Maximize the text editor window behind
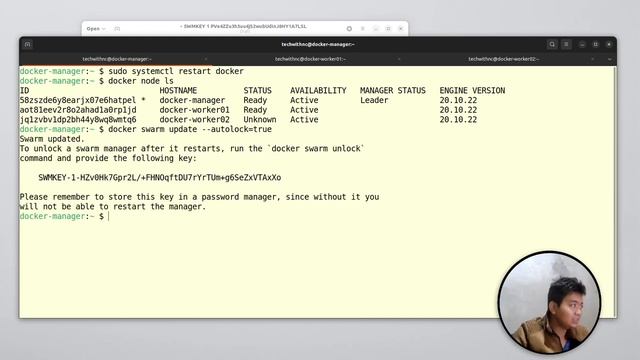This screenshot has height=360, width=640. click(388, 29)
